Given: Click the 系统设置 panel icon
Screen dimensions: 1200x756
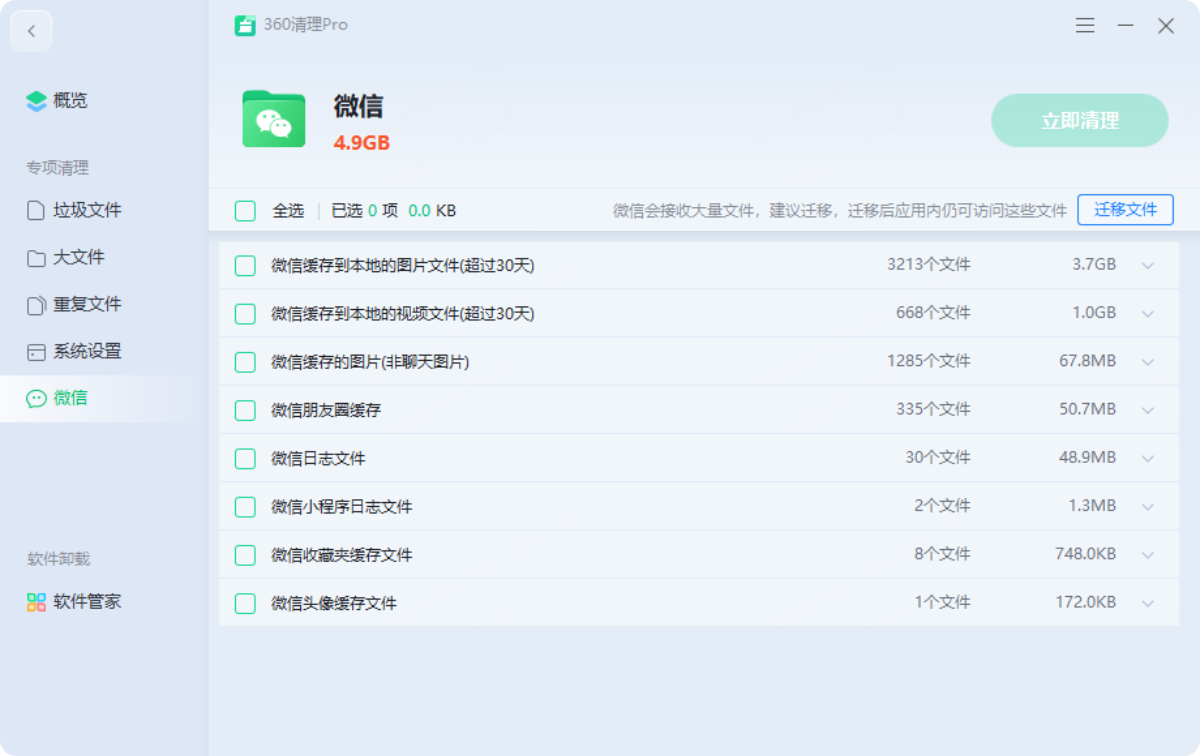Looking at the screenshot, I should click(x=36, y=352).
